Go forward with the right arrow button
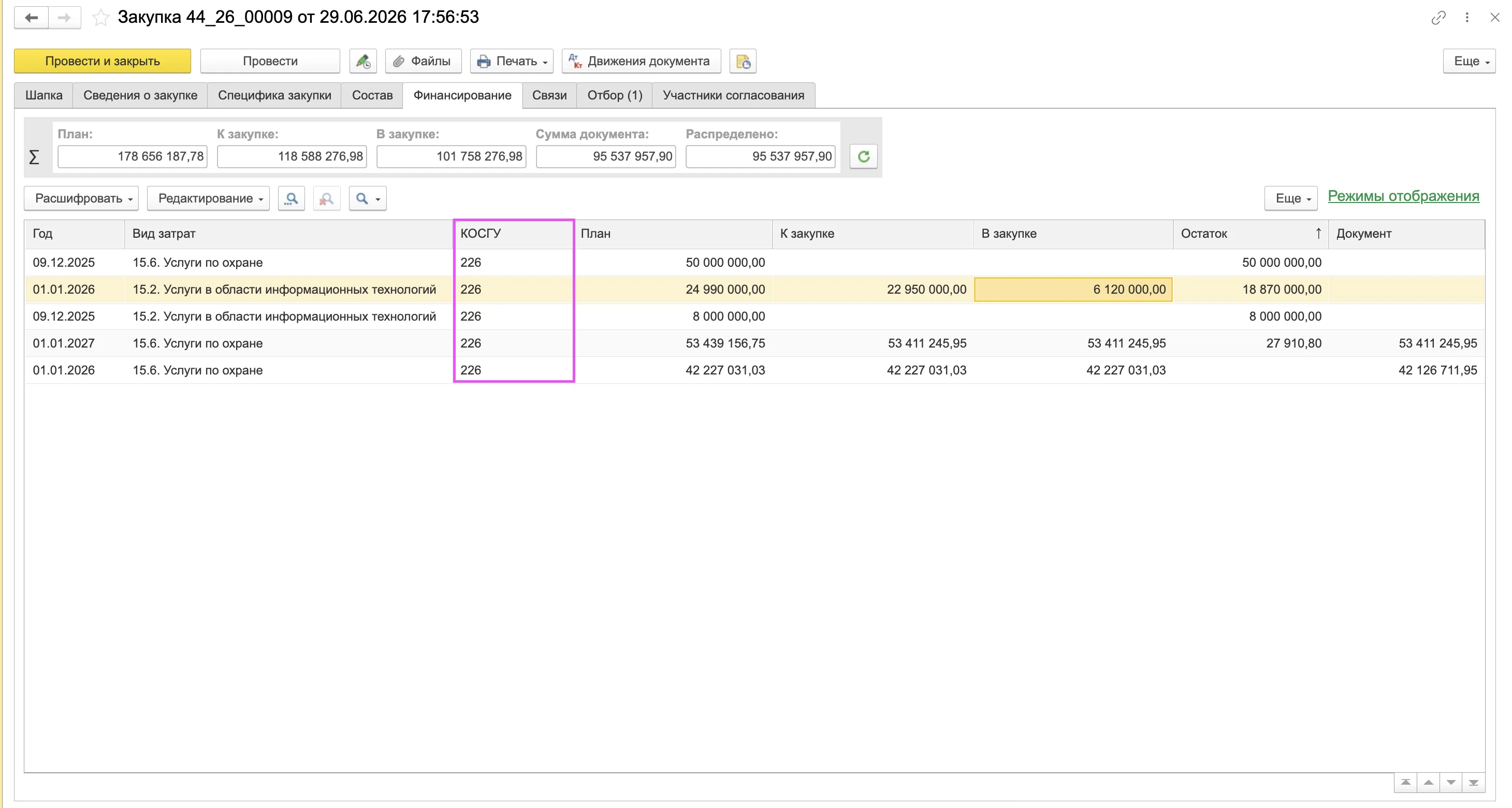Image resolution: width=1512 pixels, height=808 pixels. [65, 18]
